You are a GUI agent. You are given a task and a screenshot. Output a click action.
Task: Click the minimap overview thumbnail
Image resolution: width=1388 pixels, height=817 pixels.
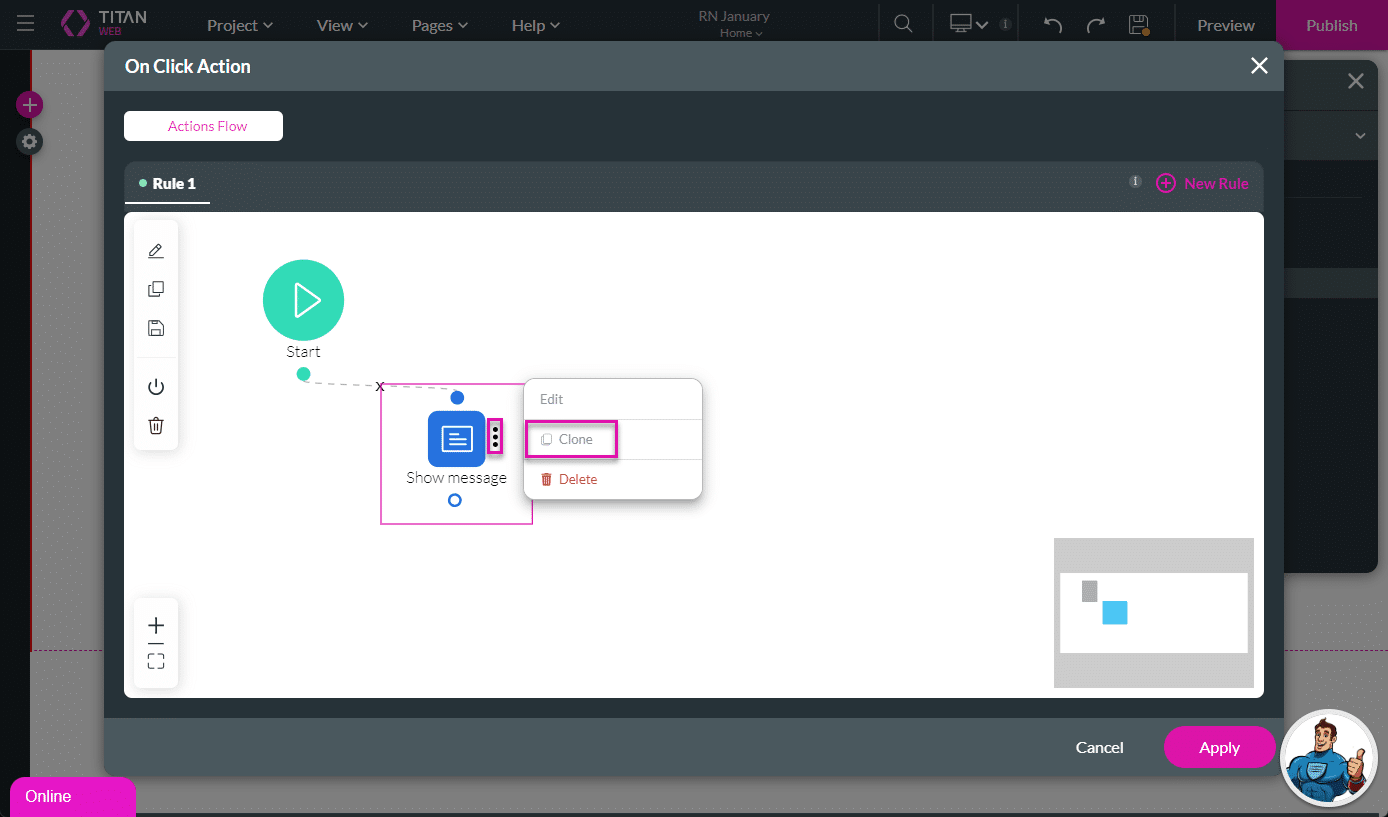coord(1153,612)
